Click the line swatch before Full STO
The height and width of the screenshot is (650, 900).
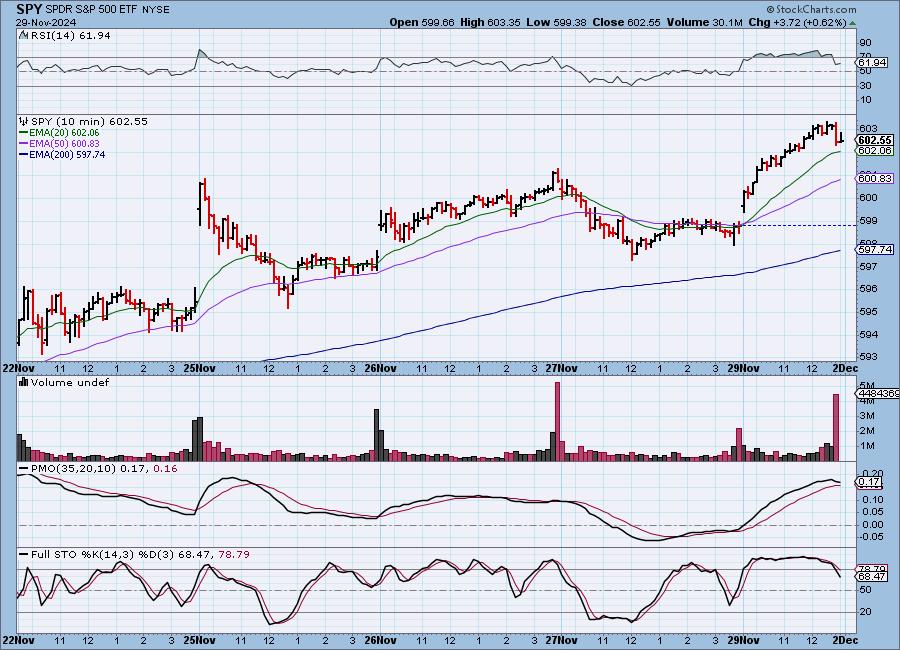pos(24,555)
